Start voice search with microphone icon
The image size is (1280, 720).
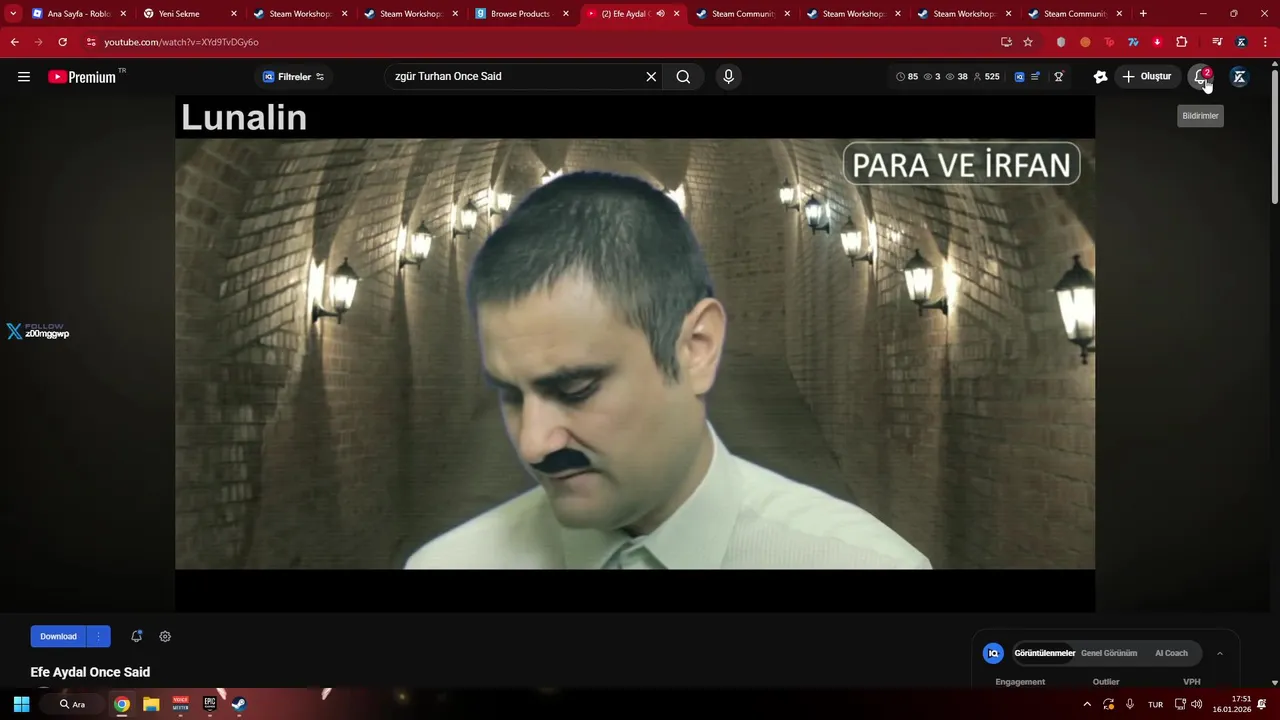[x=728, y=77]
